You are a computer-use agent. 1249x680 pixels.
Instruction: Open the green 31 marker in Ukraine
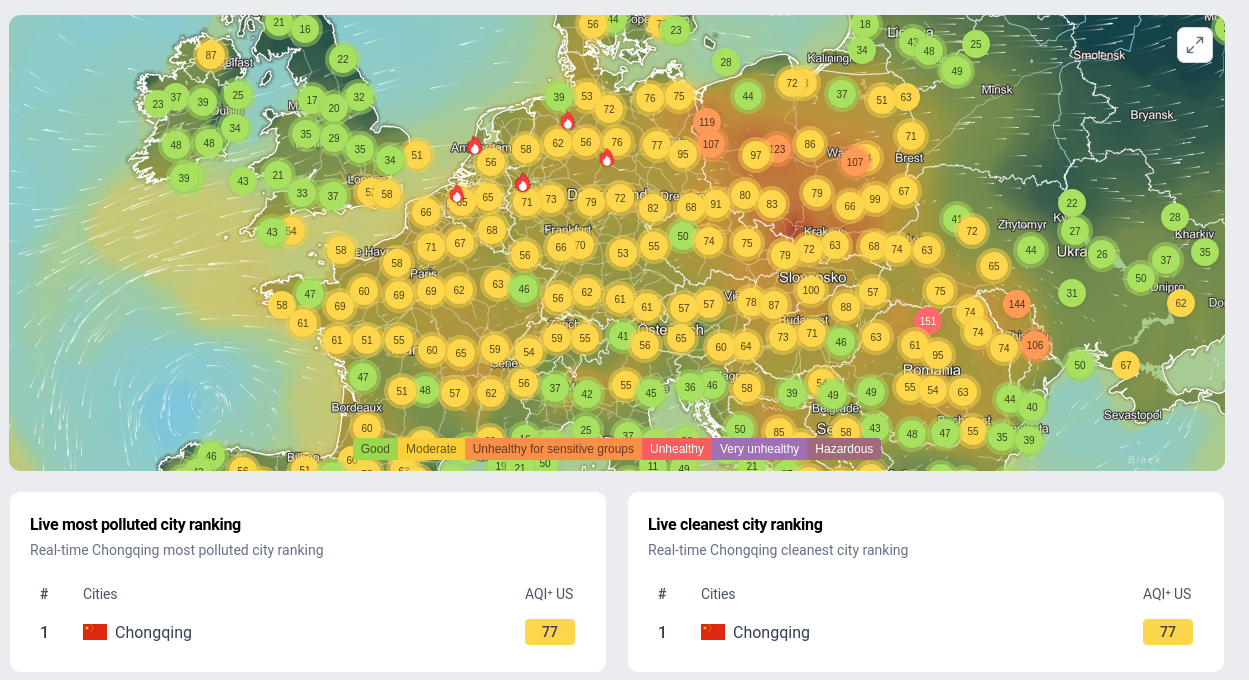(x=1072, y=293)
